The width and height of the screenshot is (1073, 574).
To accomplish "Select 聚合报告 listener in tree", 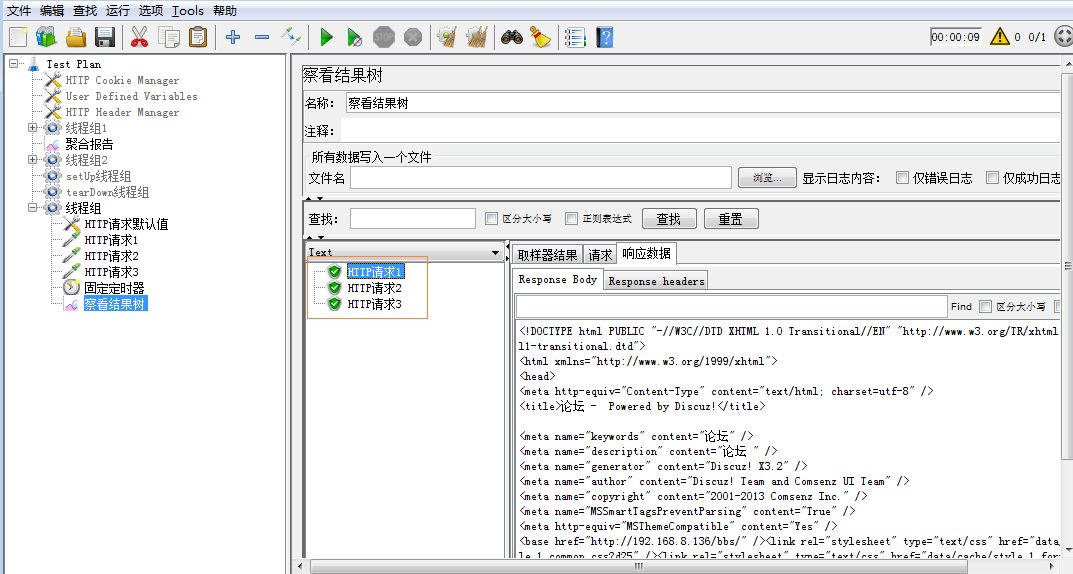I will pos(90,144).
